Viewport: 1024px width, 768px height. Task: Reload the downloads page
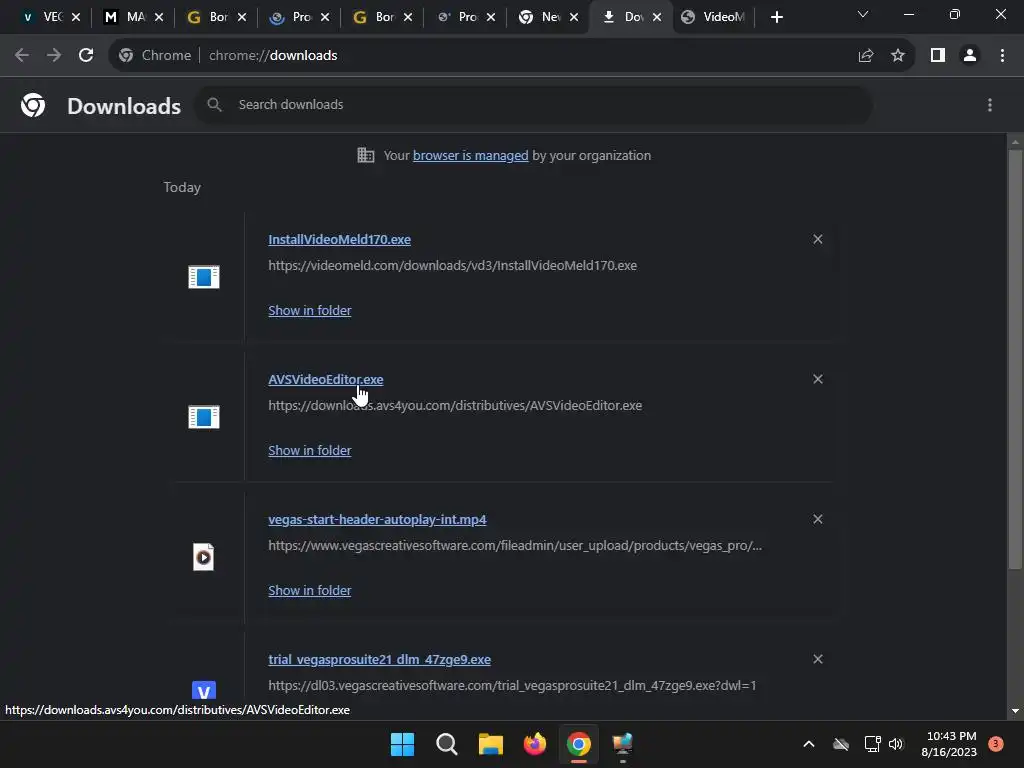(86, 56)
